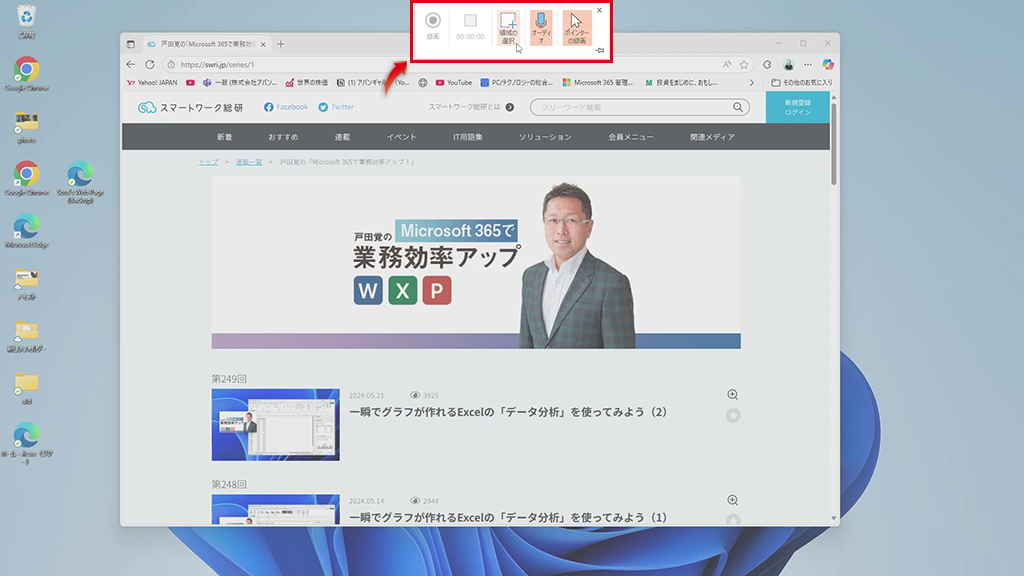Viewport: 1024px width, 576px height.
Task: Open the 世界の株価 bookmark
Action: click(x=306, y=83)
